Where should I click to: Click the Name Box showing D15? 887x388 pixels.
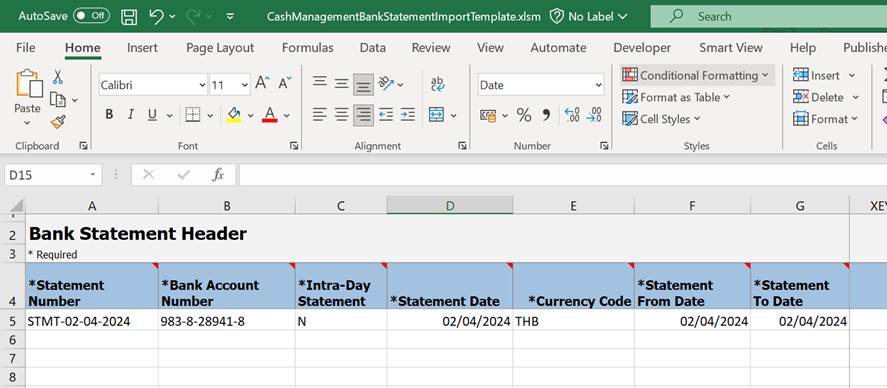click(53, 175)
